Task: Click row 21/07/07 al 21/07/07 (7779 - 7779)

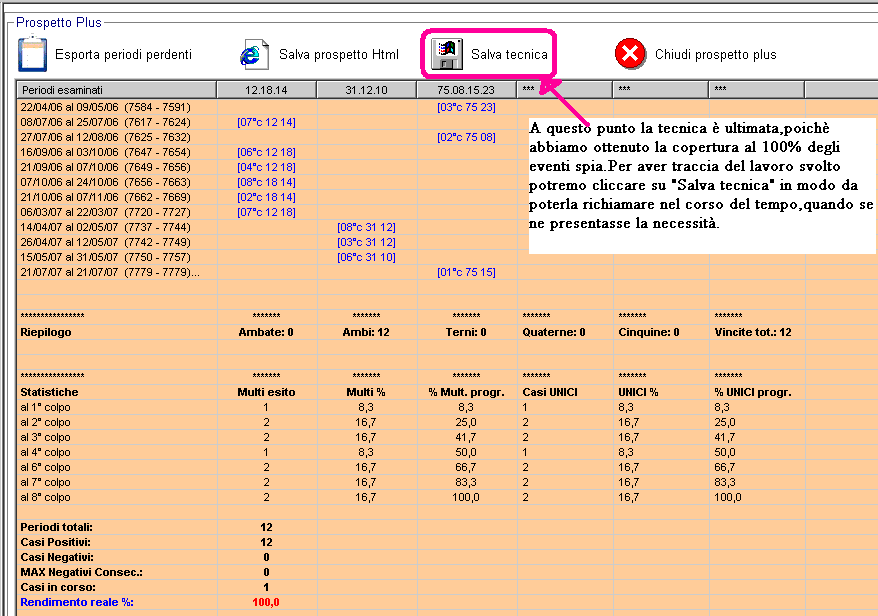Action: (x=110, y=272)
